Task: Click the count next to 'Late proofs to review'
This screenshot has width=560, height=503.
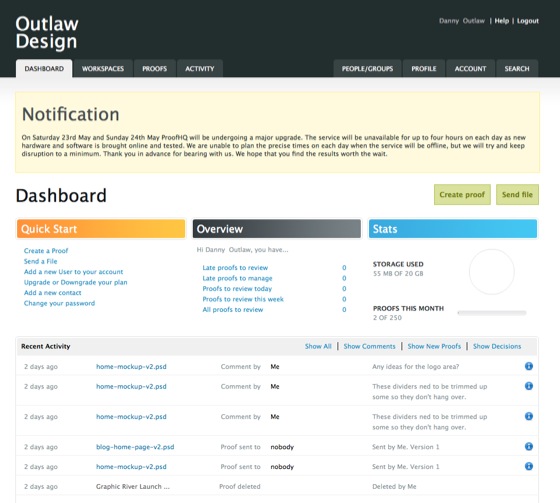Action: tap(344, 268)
